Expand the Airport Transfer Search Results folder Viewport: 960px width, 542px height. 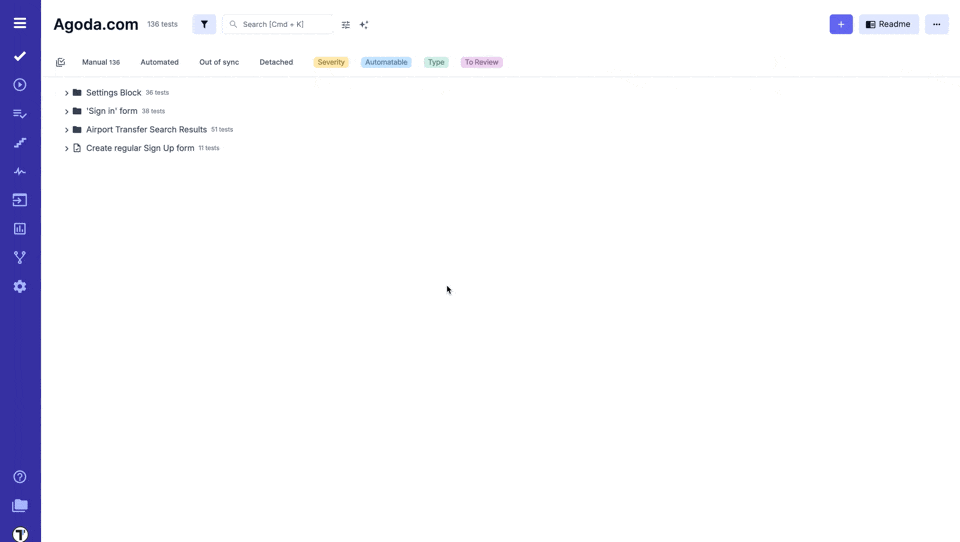[x=67, y=130]
